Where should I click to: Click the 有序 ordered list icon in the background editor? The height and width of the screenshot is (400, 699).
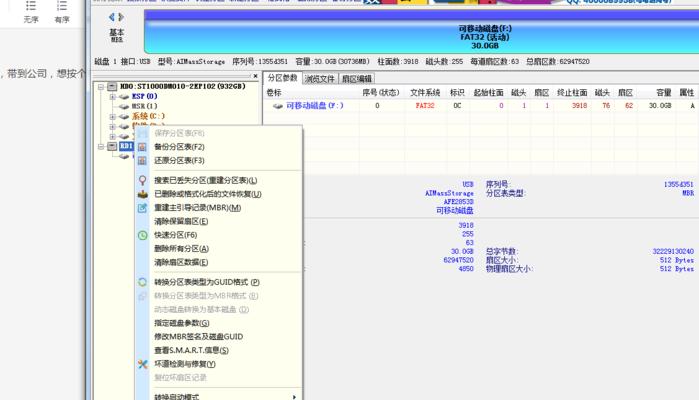62,6
